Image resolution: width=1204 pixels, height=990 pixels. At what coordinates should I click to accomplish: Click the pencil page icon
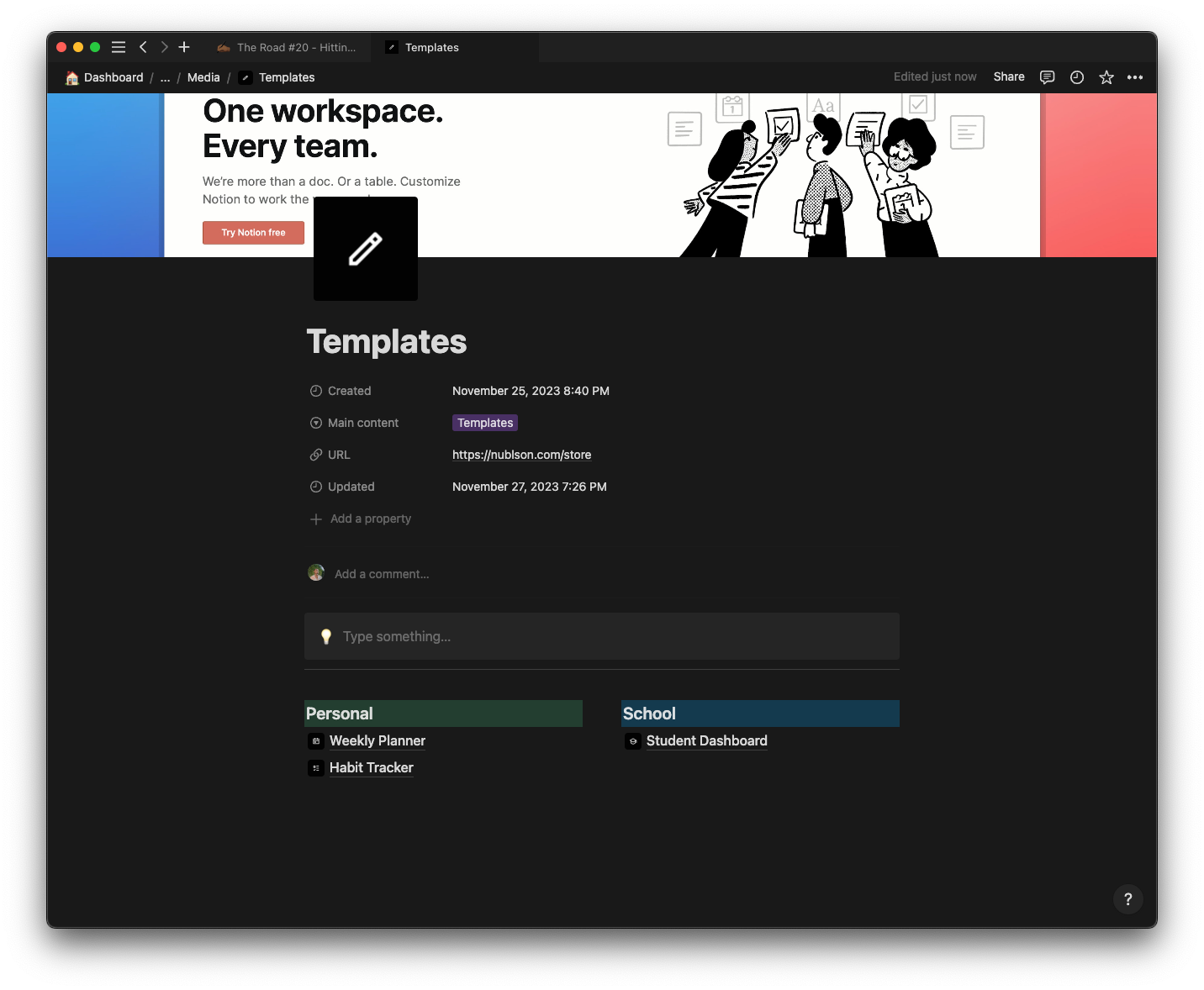point(366,249)
